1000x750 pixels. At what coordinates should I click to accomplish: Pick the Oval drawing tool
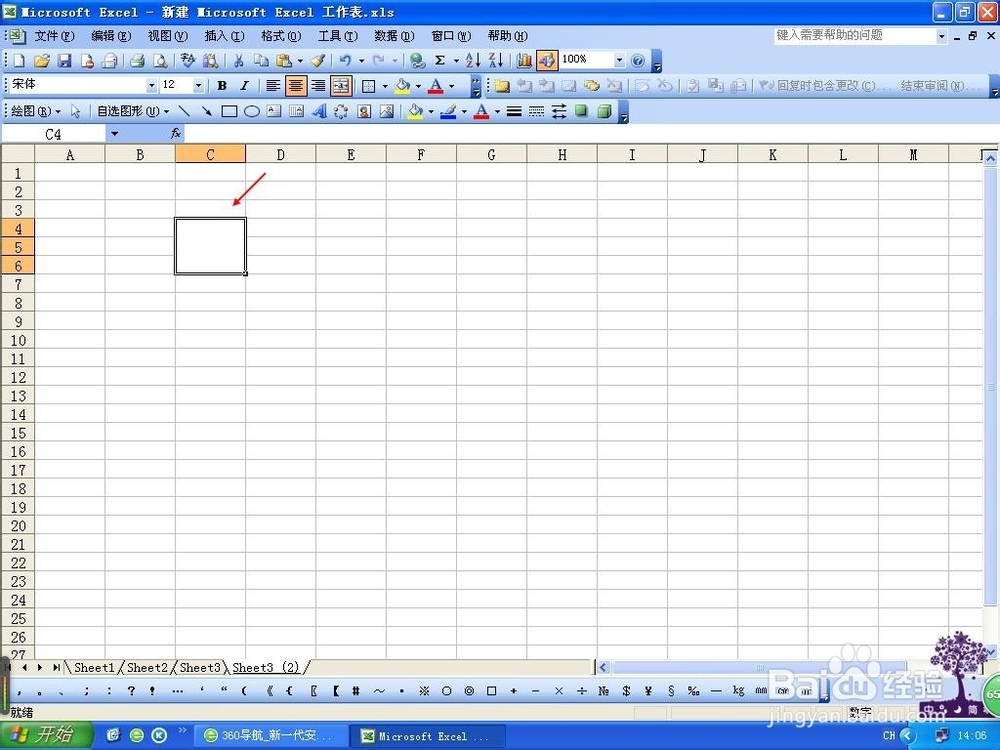tap(252, 111)
